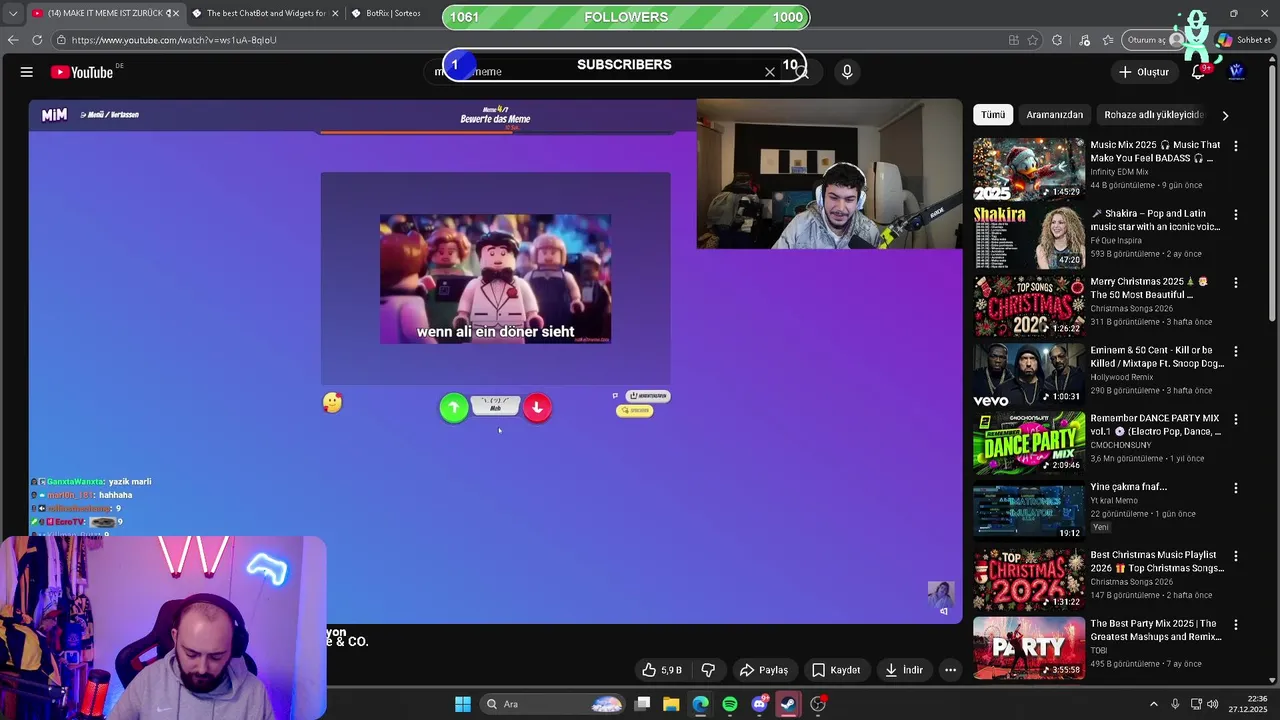Open options for Remember DANCE PARTY MIX
The width and height of the screenshot is (1280, 720).
[x=1236, y=420]
